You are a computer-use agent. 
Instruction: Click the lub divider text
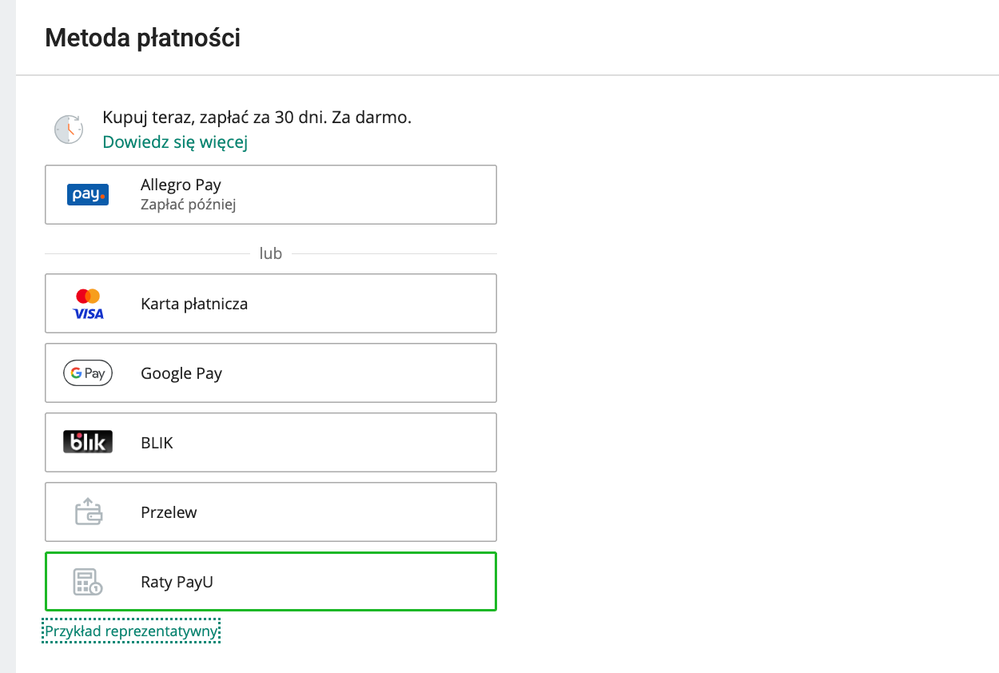pos(271,254)
